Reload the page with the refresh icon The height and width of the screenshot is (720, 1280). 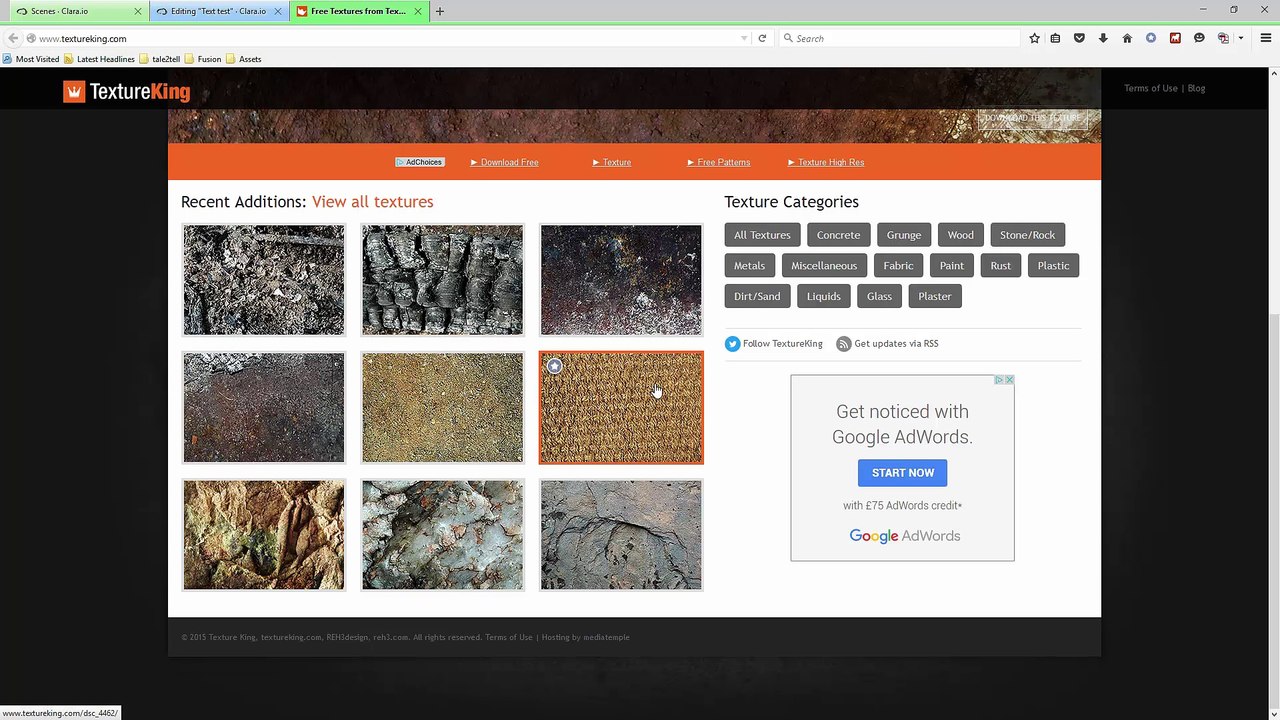762,38
